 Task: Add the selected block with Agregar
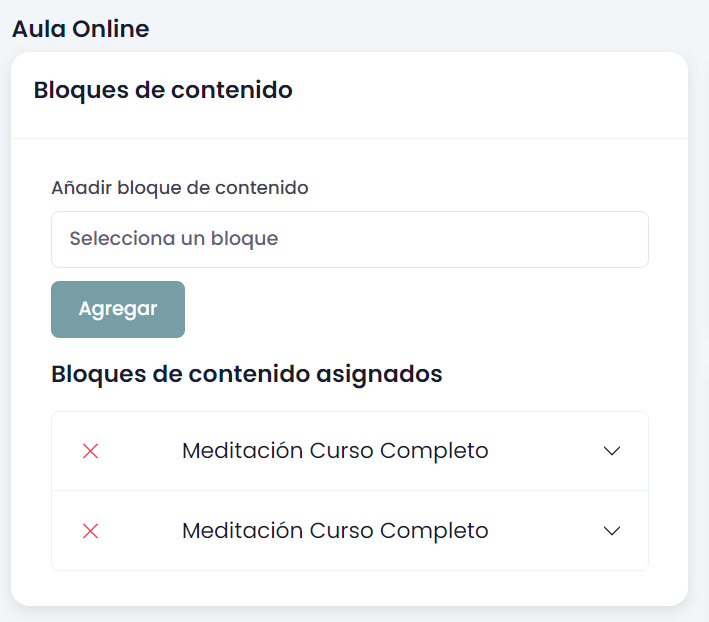coord(118,309)
